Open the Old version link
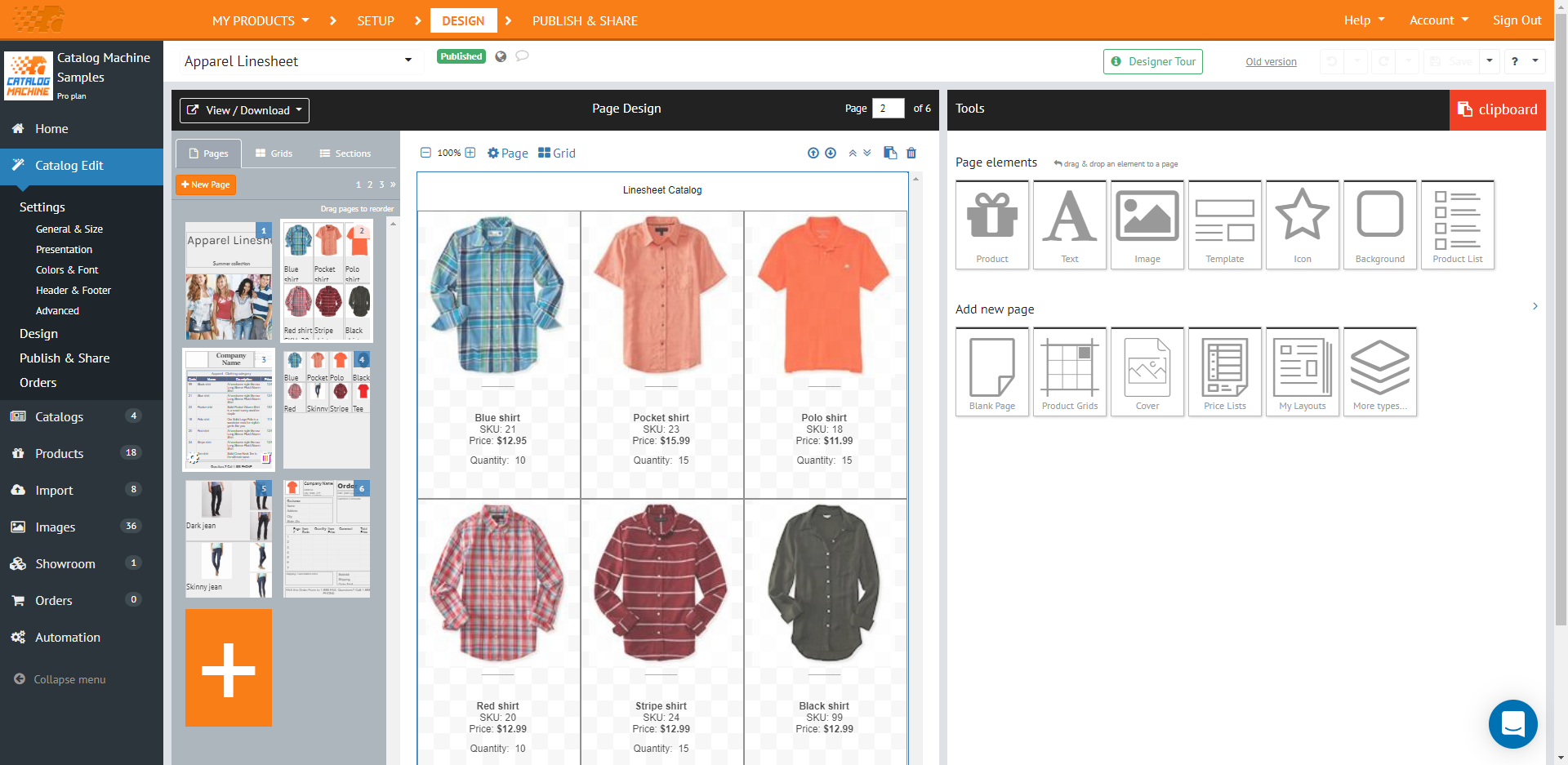This screenshot has width=1568, height=765. tap(1271, 61)
